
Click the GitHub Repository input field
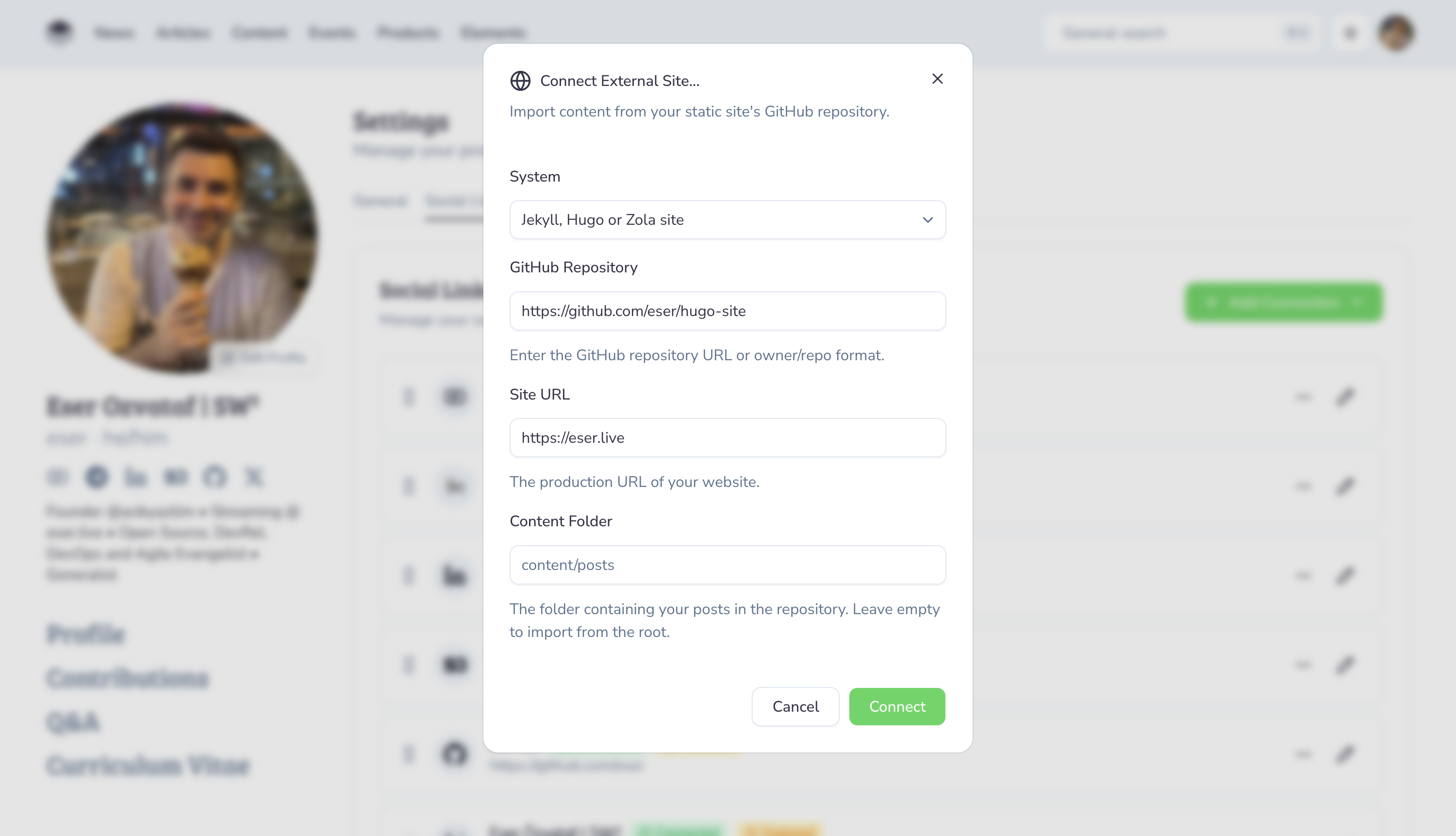tap(727, 311)
